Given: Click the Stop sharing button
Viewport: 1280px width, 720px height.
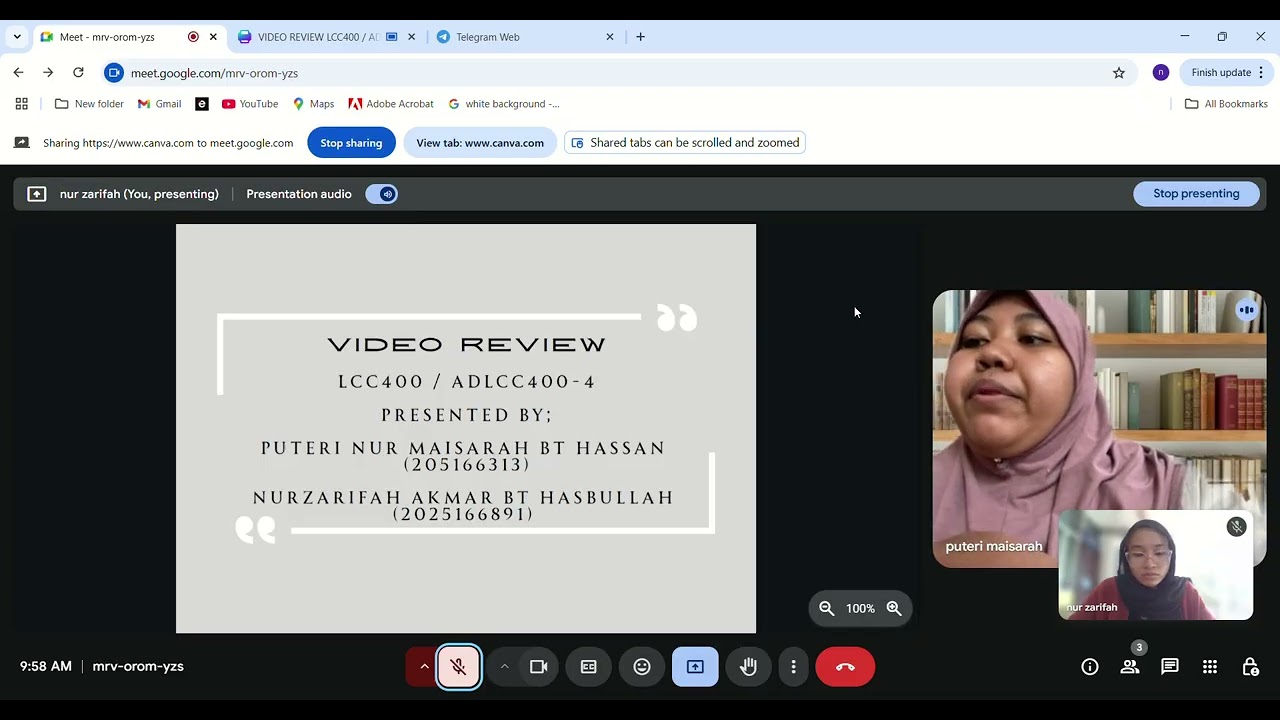Looking at the screenshot, I should (351, 143).
